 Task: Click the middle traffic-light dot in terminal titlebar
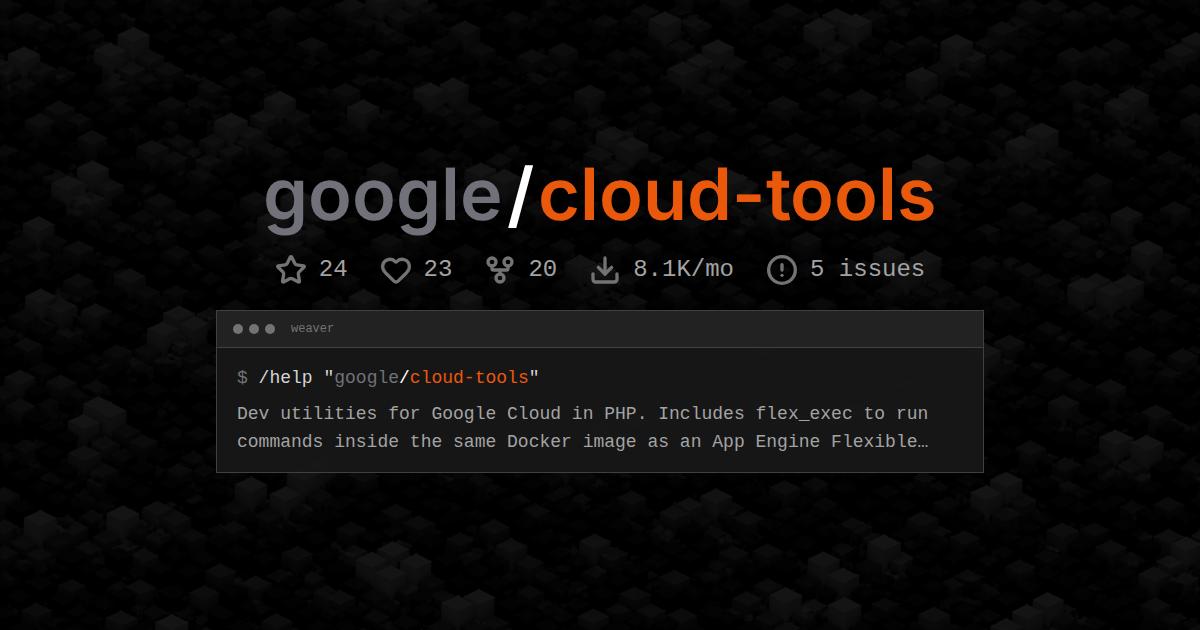pyautogui.click(x=253, y=328)
